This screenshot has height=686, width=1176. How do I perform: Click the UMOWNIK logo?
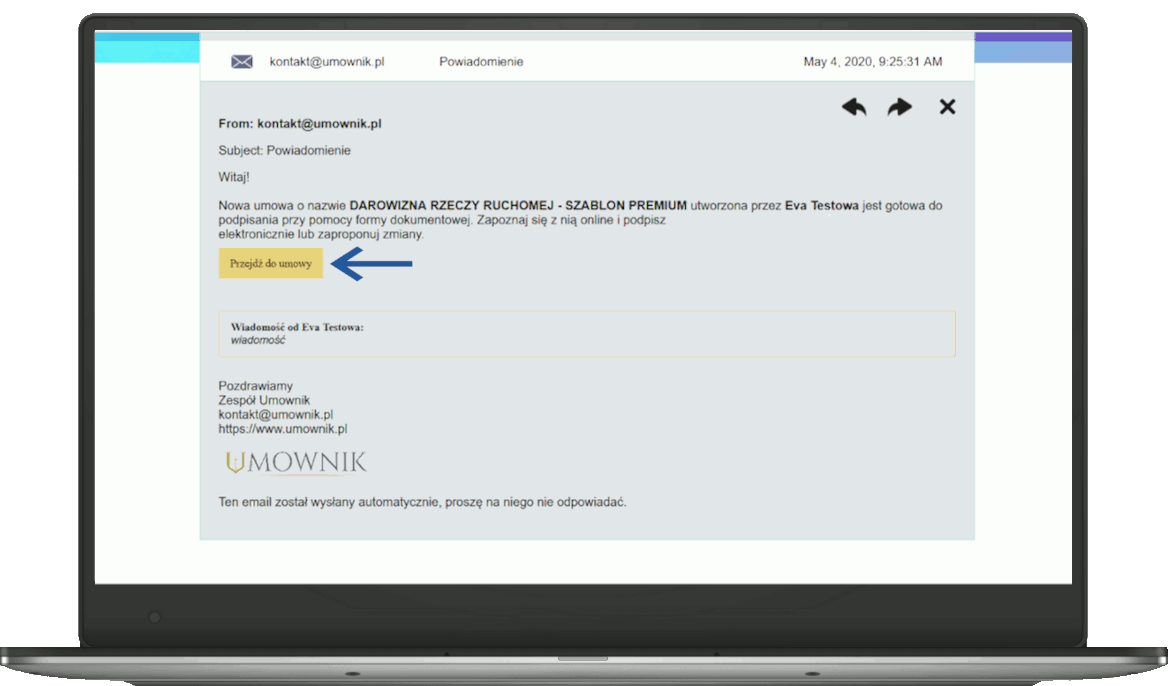click(296, 462)
